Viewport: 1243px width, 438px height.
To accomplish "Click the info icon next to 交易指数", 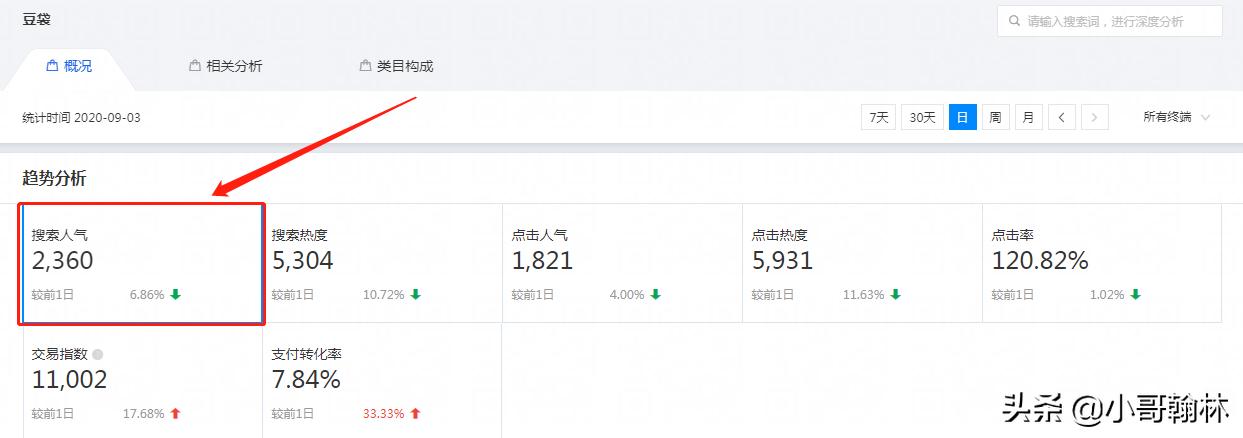I will coord(97,354).
